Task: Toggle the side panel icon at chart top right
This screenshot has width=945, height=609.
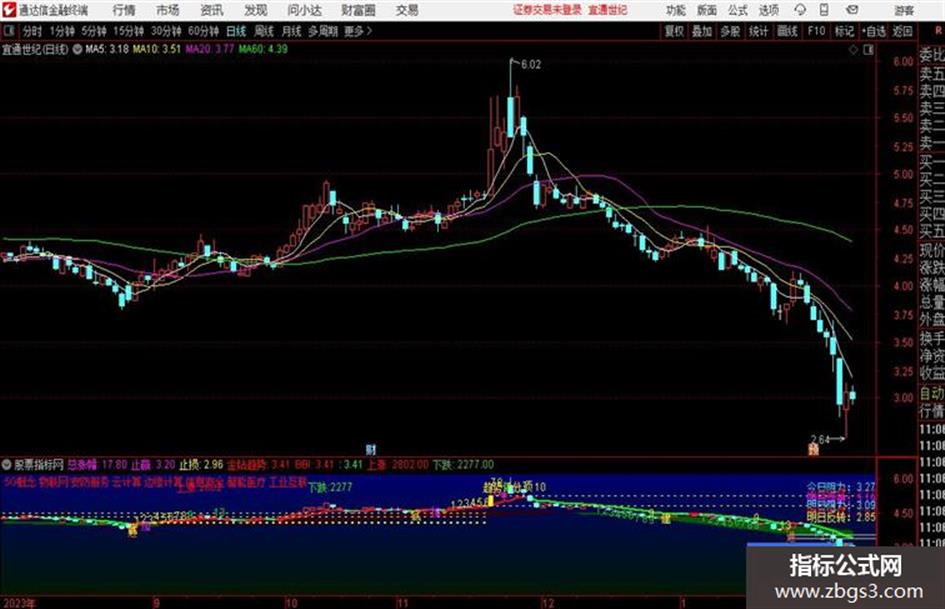Action: (868, 50)
